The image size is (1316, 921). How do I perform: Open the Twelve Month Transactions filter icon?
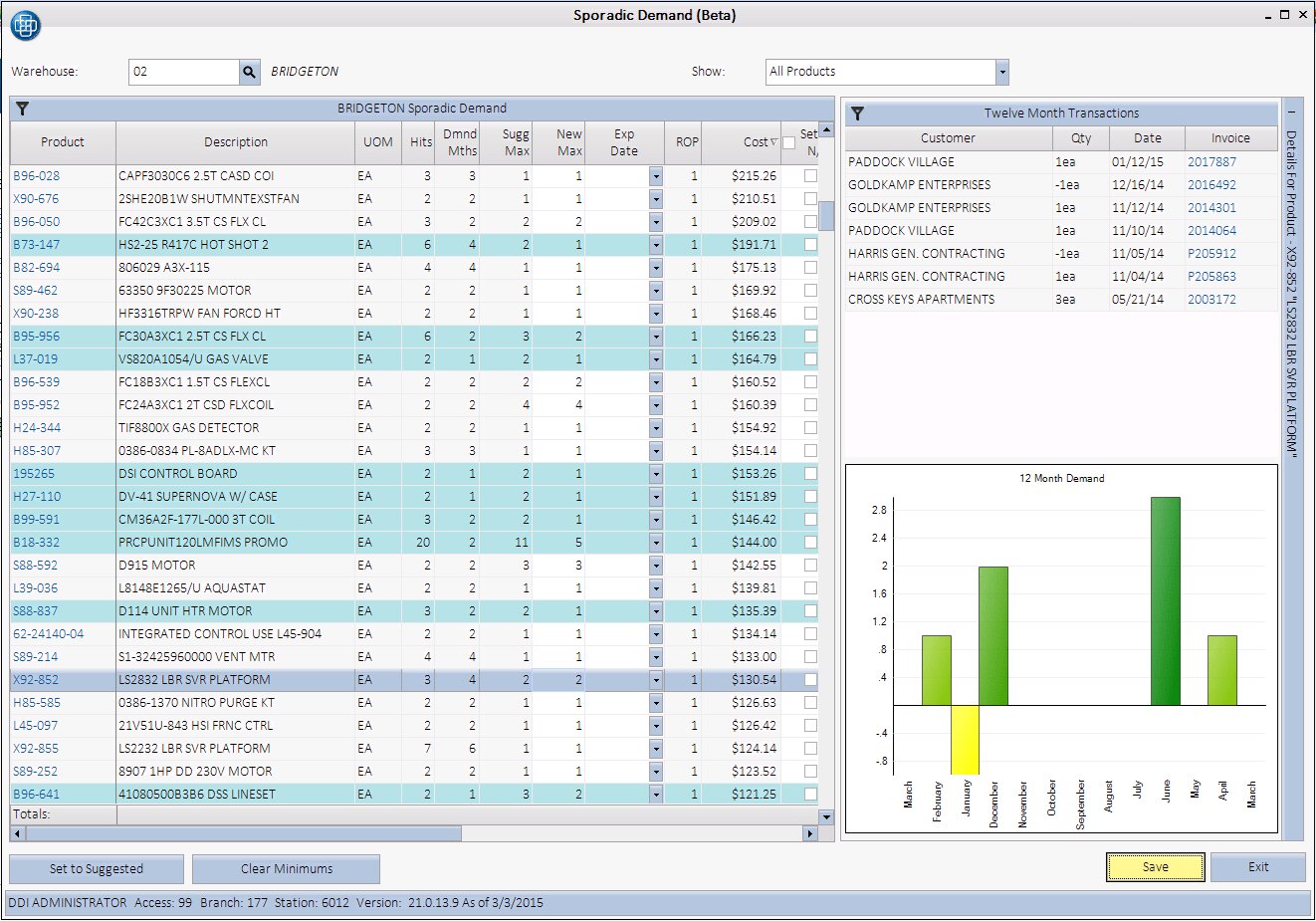click(x=857, y=114)
